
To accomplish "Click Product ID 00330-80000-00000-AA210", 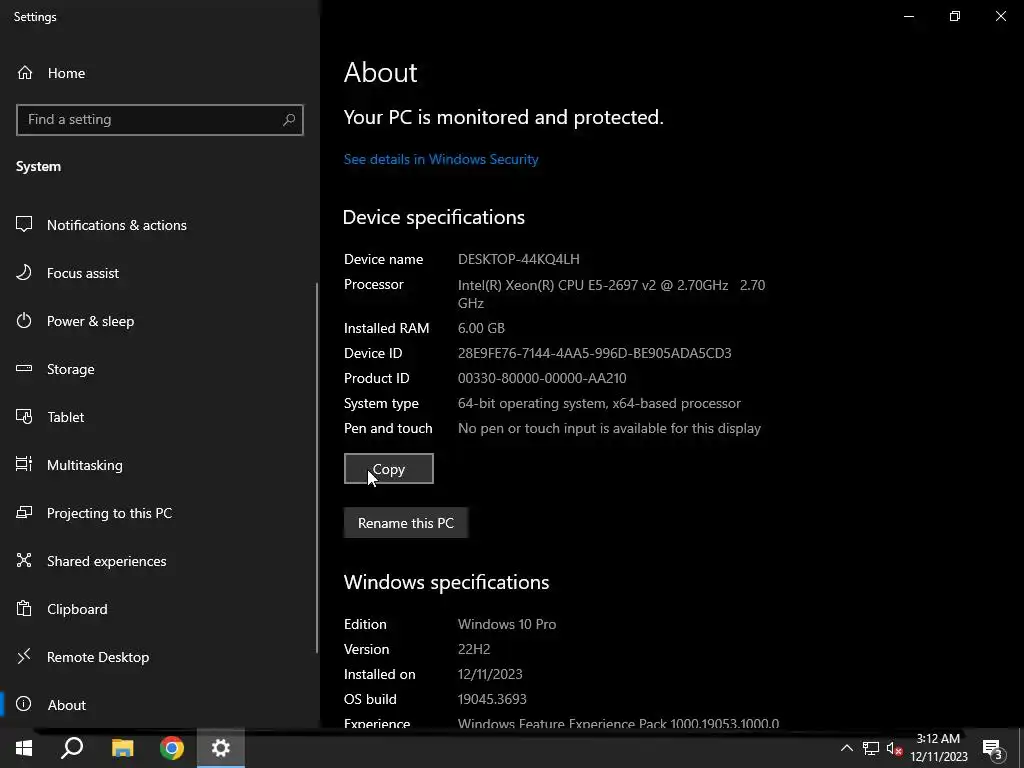I will point(542,378).
